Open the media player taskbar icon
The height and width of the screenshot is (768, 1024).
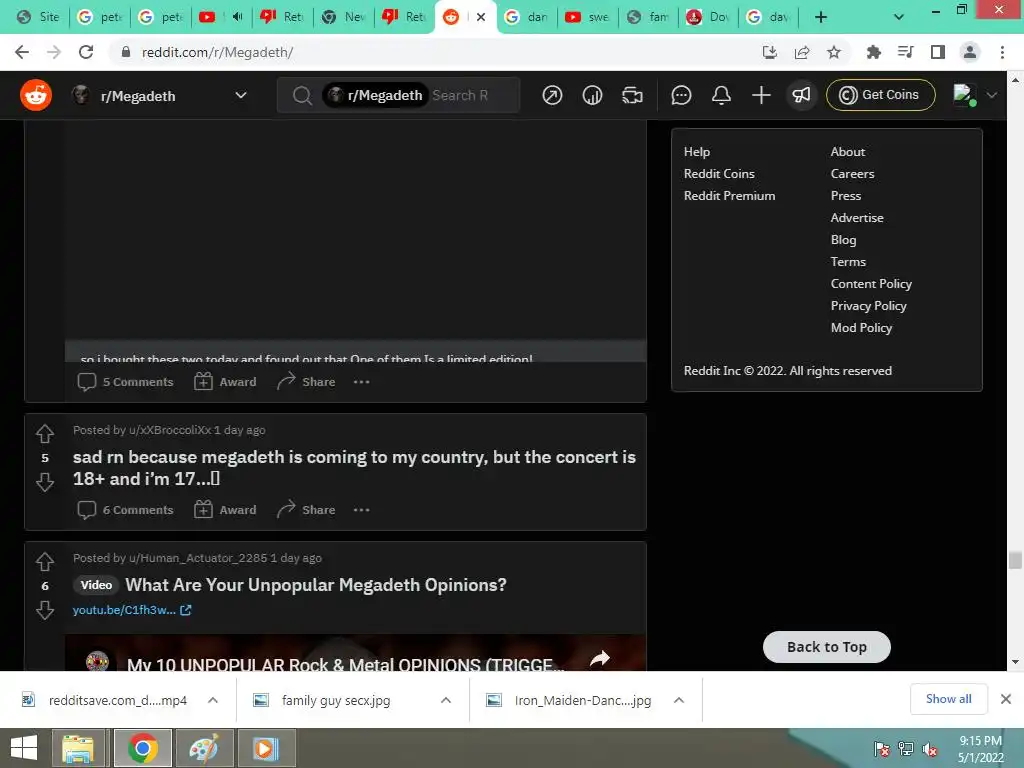click(266, 748)
